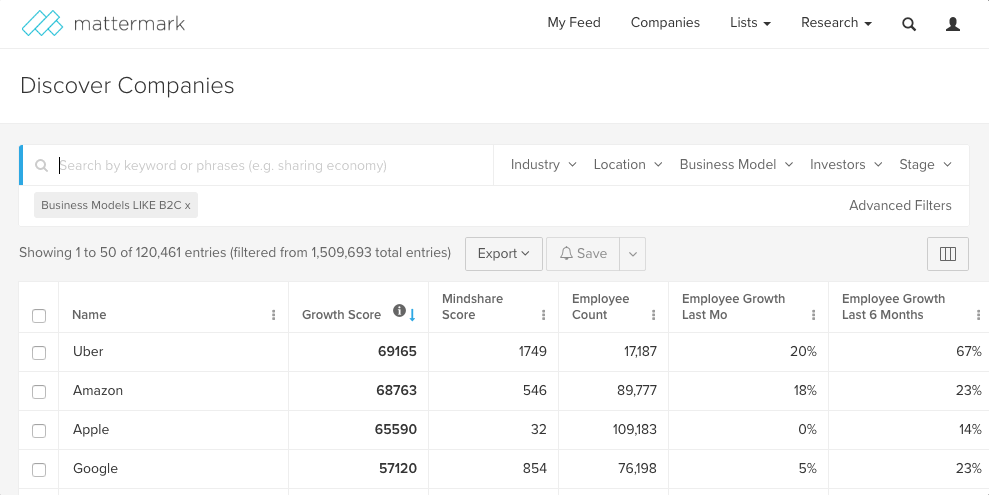This screenshot has width=989, height=495.
Task: Click the Name column header
Action: pyautogui.click(x=89, y=315)
